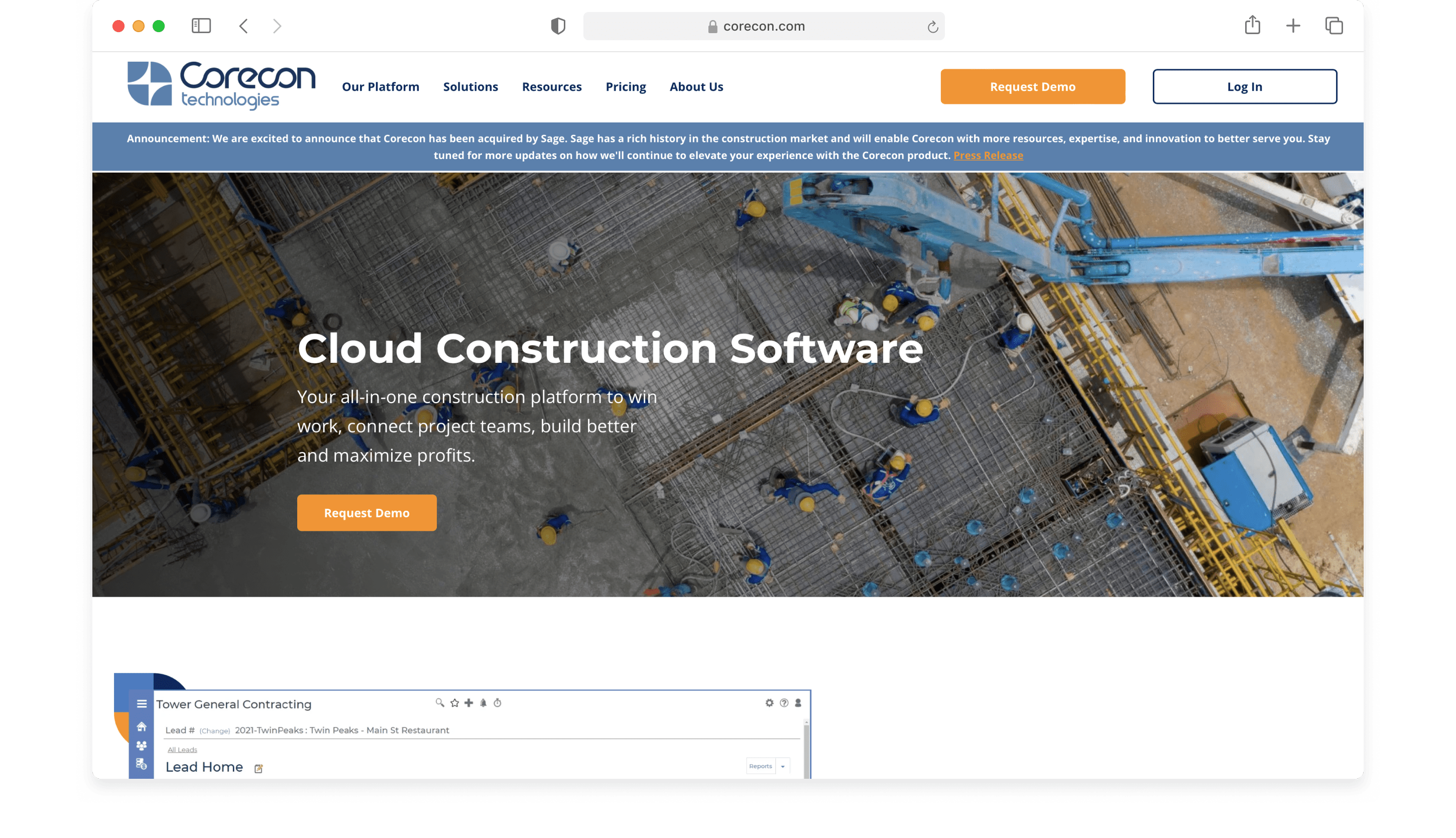Screen dimensions: 1456x838
Task: Go back using browser arrow
Action: (x=244, y=26)
